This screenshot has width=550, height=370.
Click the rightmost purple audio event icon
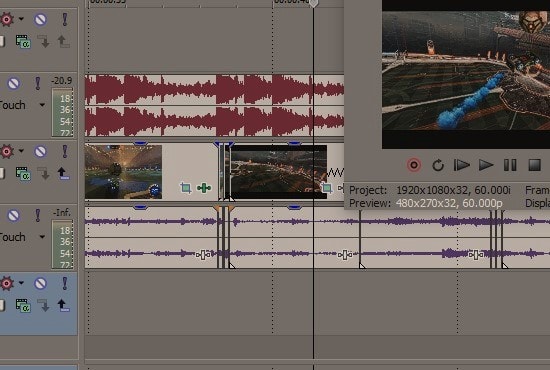coord(476,255)
